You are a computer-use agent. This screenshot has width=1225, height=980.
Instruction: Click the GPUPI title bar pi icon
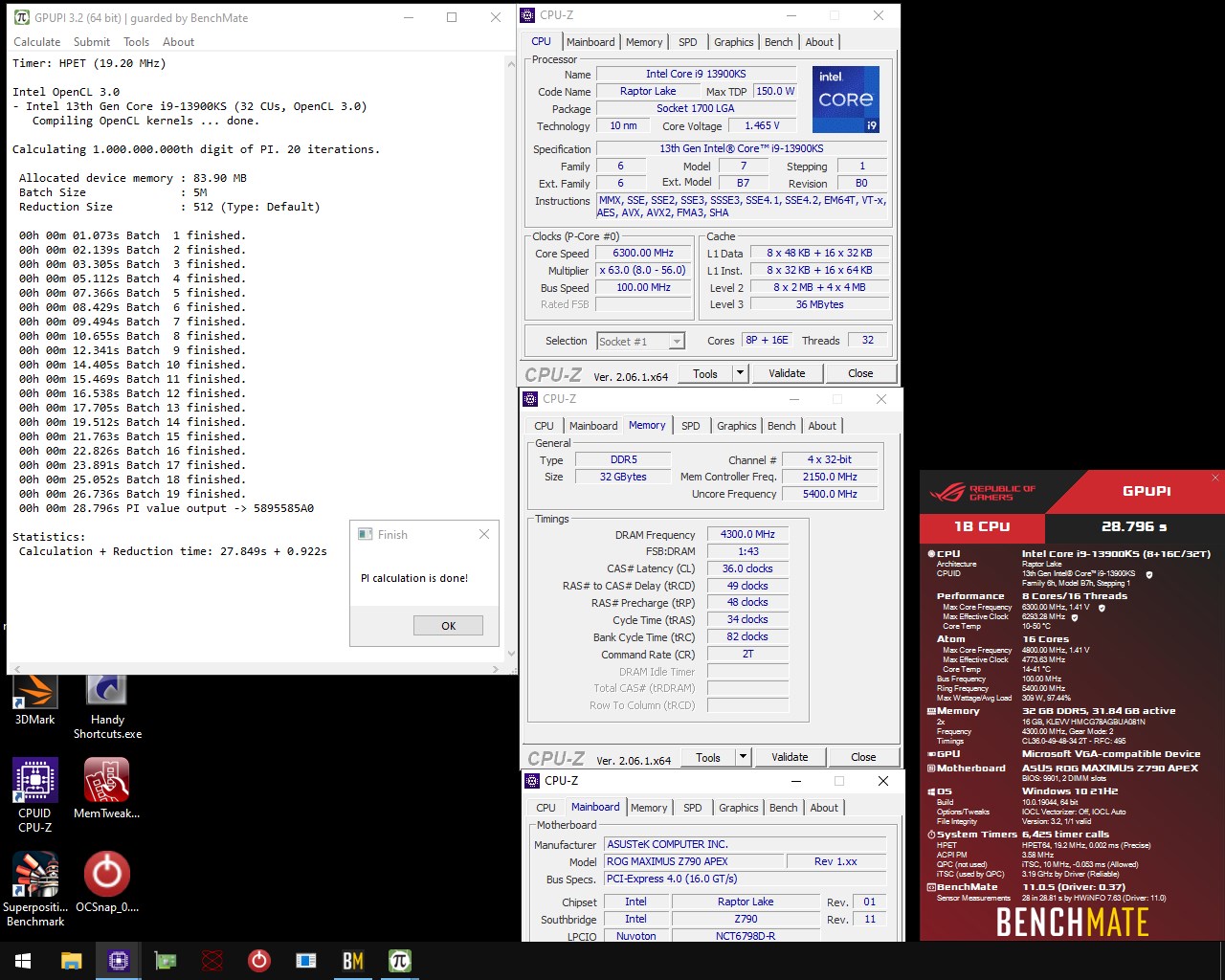point(21,17)
